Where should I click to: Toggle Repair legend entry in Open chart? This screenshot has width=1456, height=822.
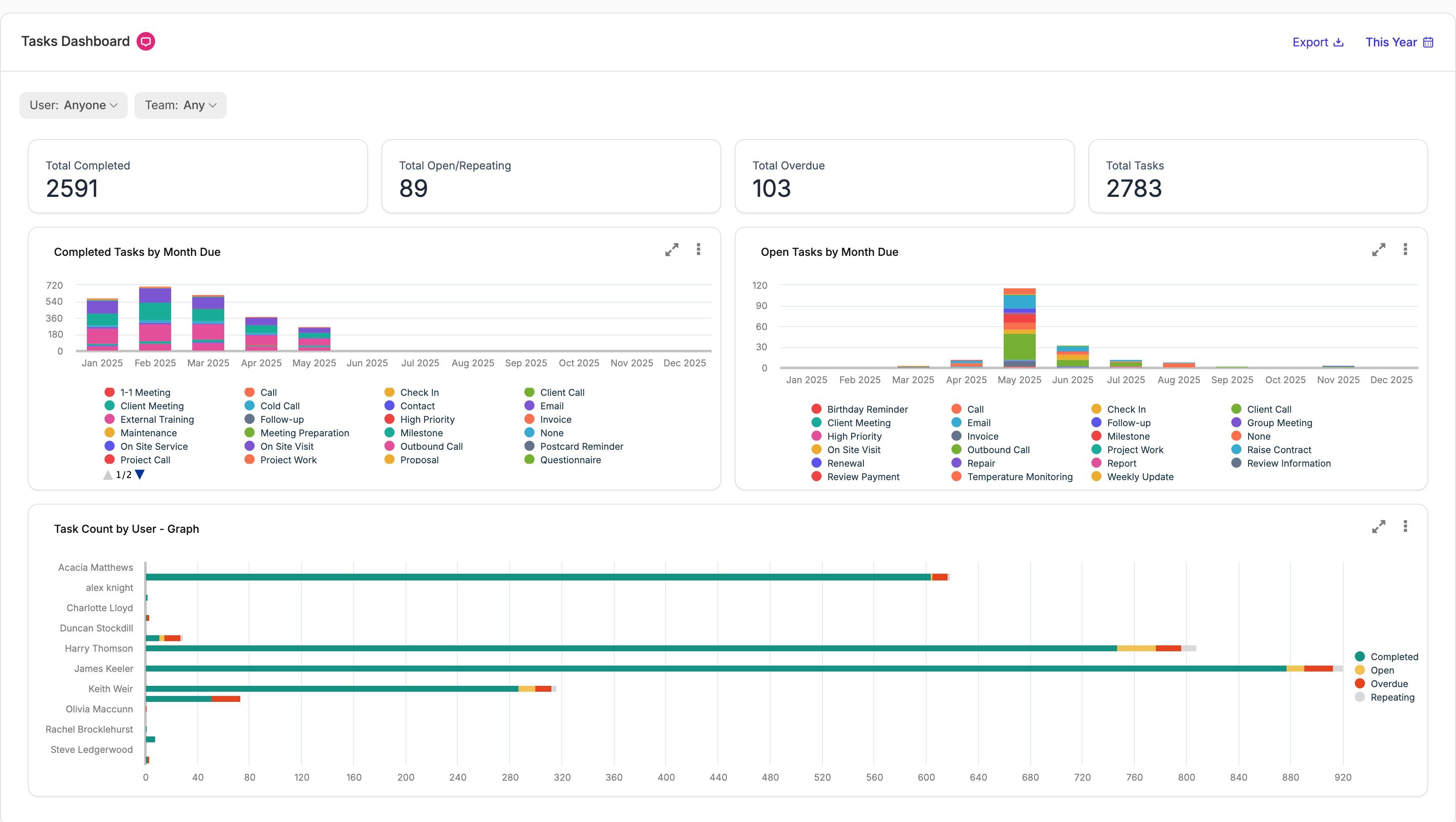[973, 464]
